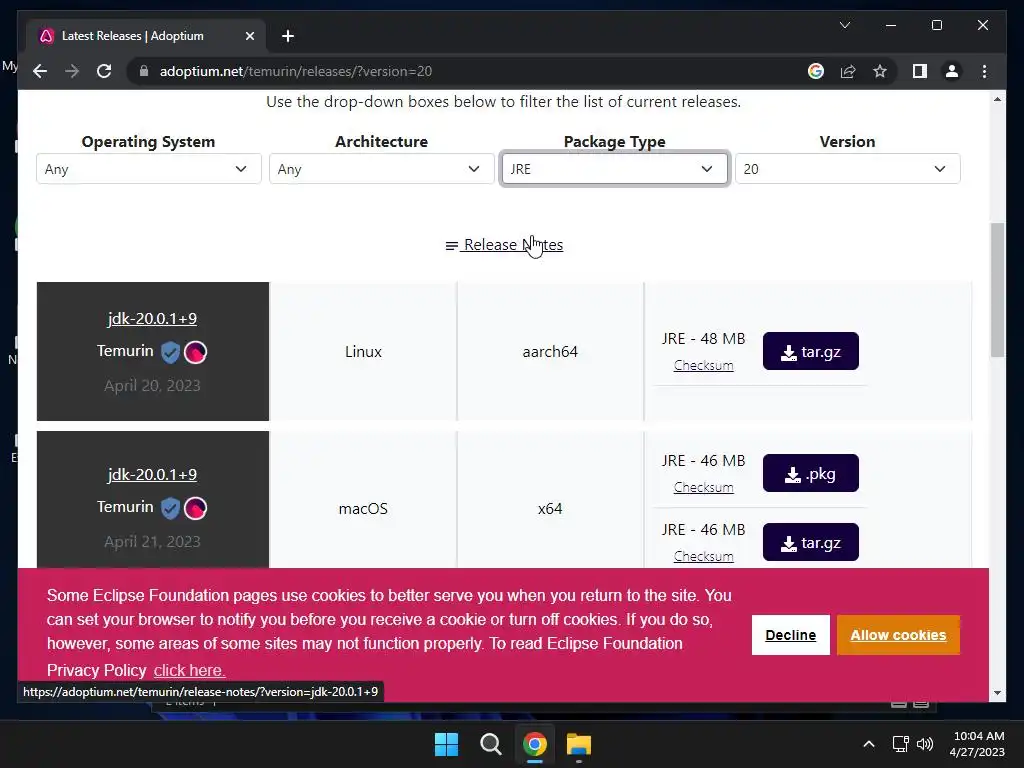Click Allow cookies button
The width and height of the screenshot is (1024, 768).
(898, 635)
